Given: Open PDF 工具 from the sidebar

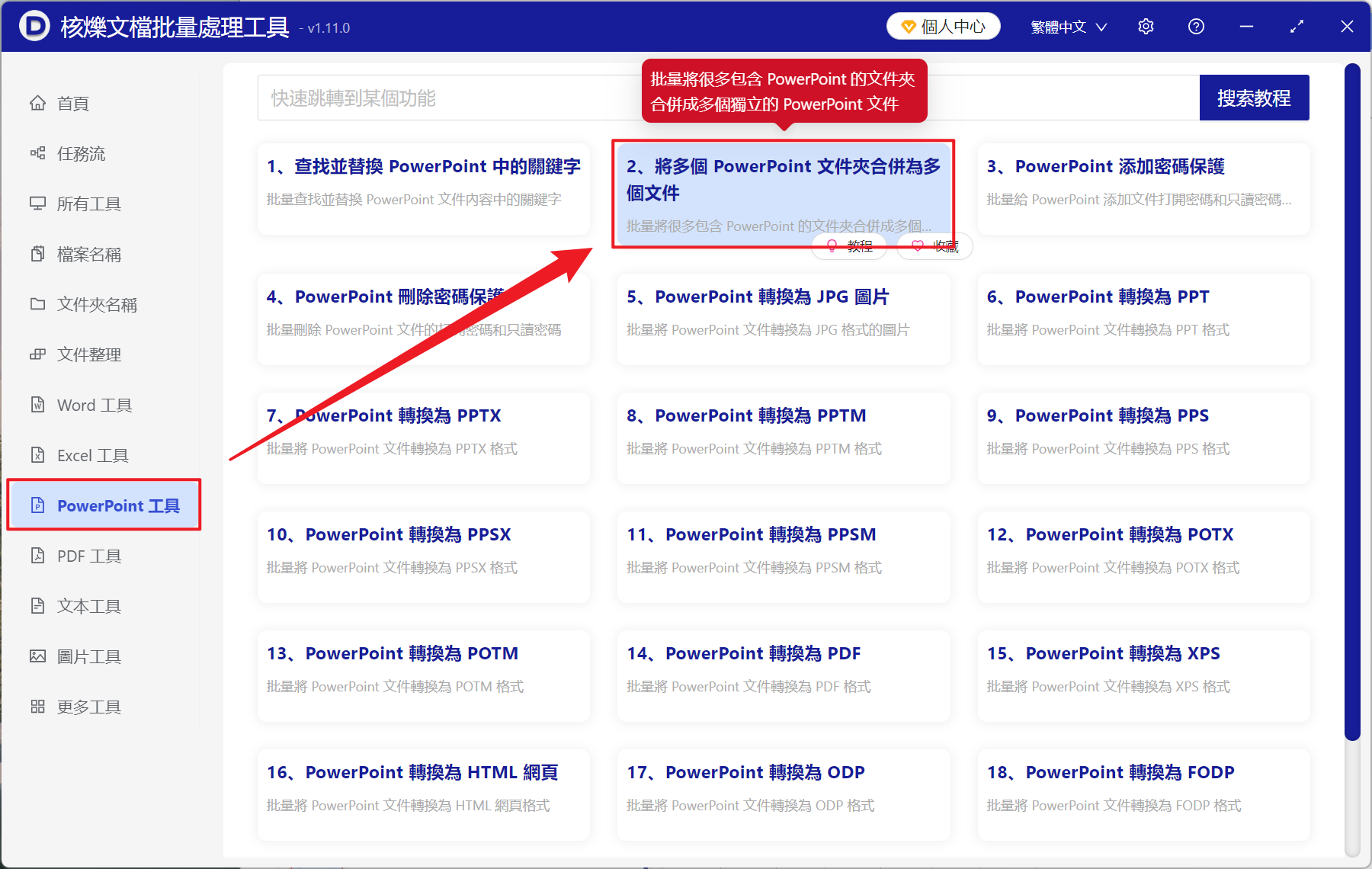Looking at the screenshot, I should pyautogui.click(x=88, y=556).
